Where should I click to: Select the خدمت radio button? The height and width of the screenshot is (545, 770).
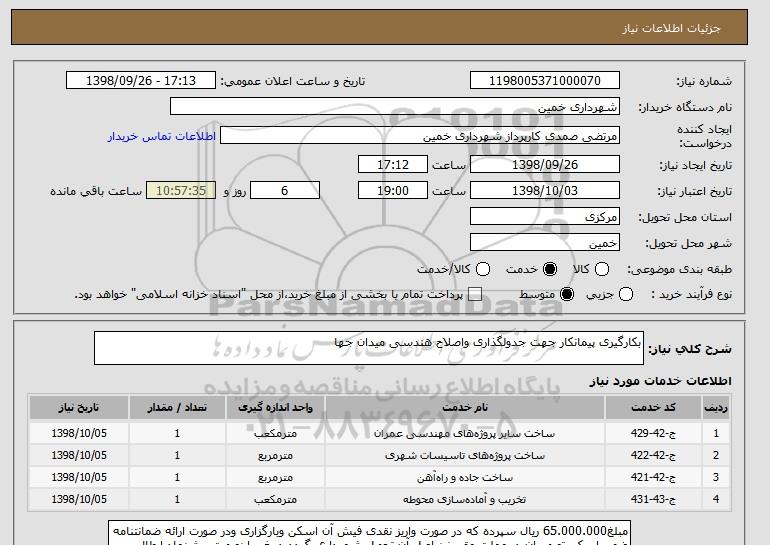(550, 269)
